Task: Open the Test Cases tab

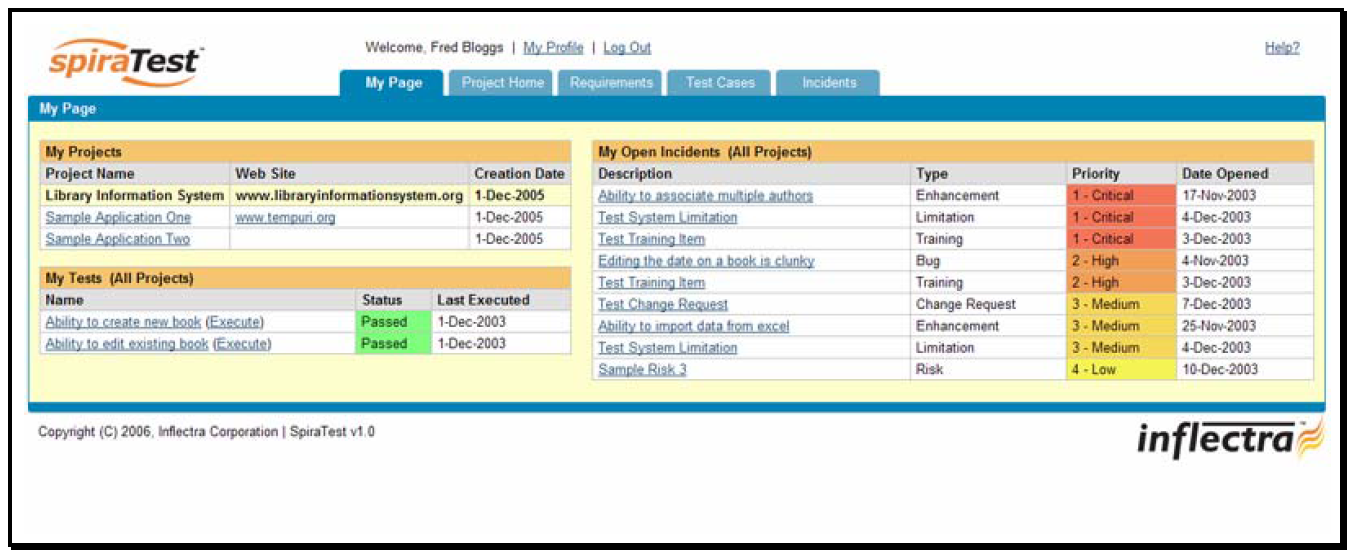Action: point(720,83)
